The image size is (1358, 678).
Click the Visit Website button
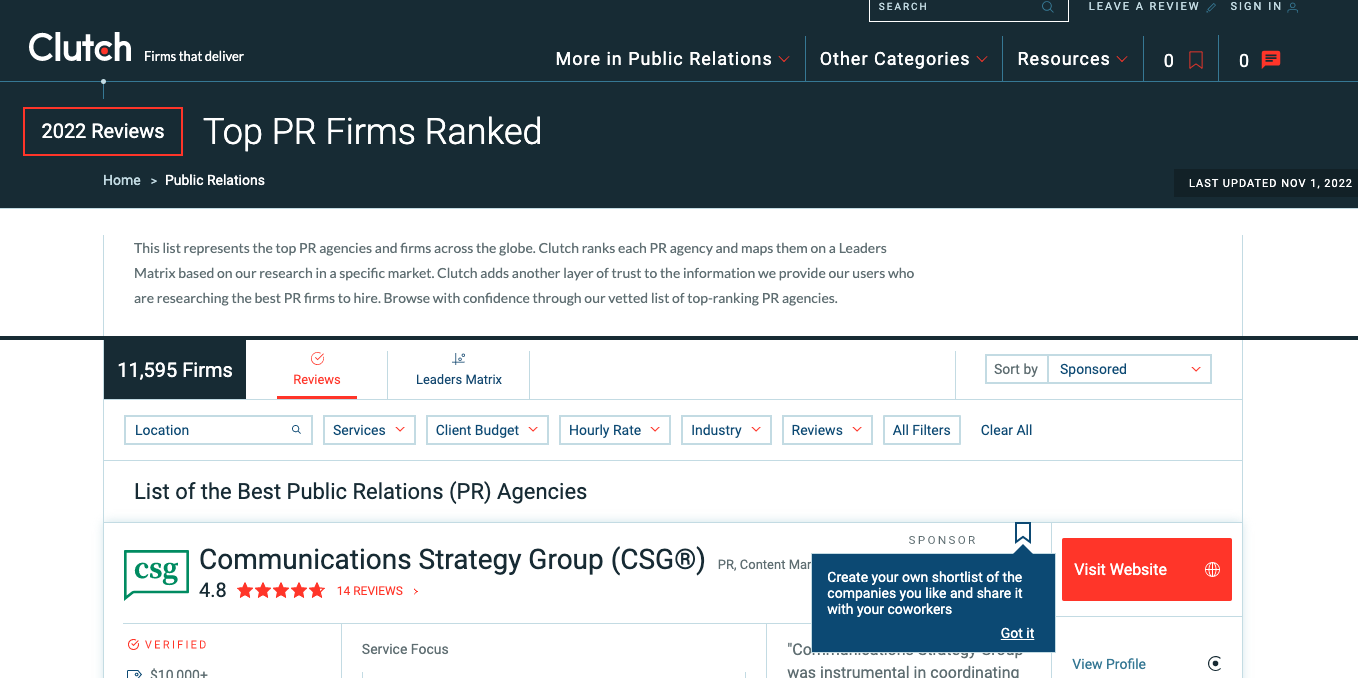[1147, 570]
